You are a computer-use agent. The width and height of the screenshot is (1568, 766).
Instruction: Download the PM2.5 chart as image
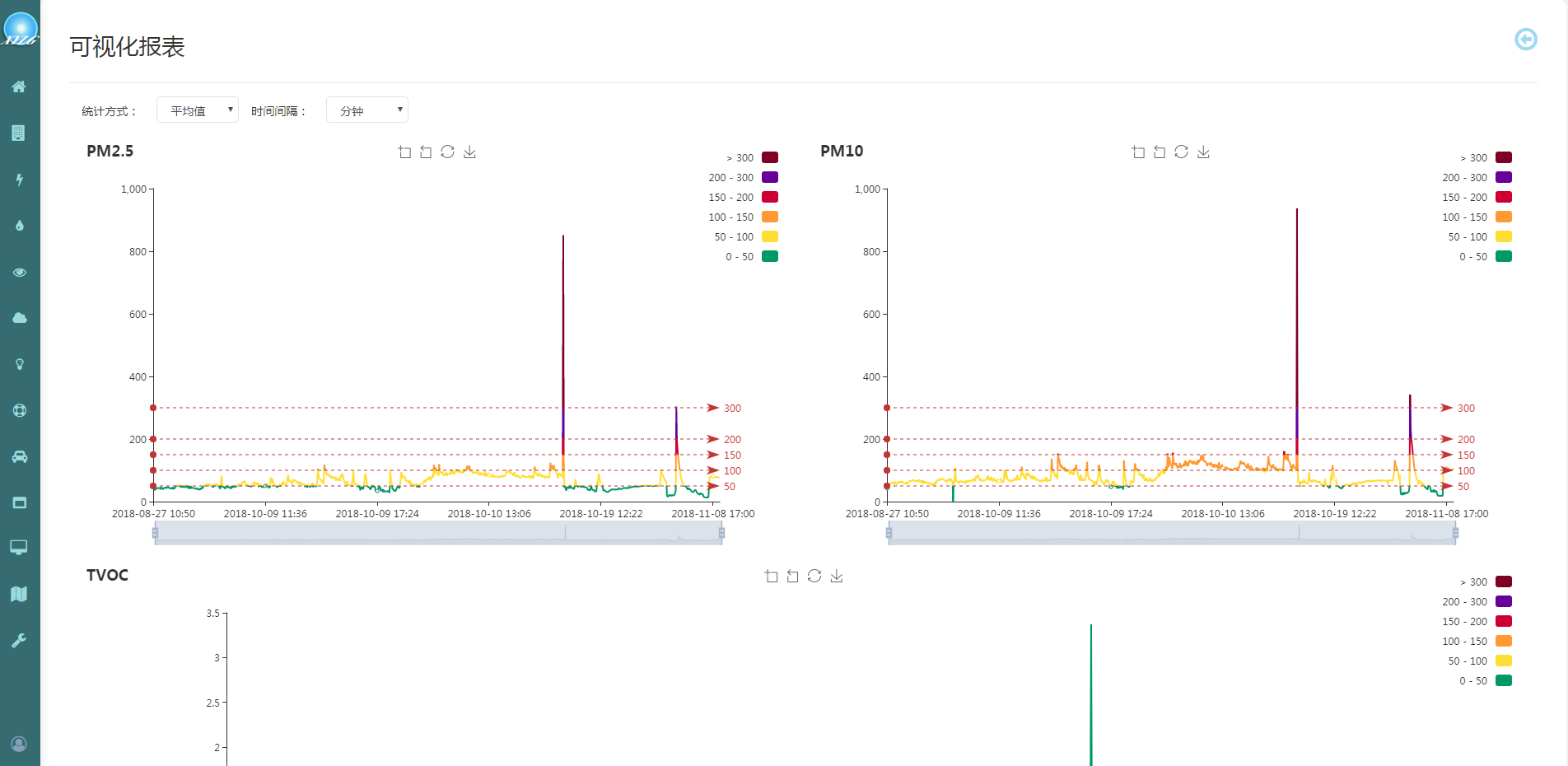(x=469, y=152)
